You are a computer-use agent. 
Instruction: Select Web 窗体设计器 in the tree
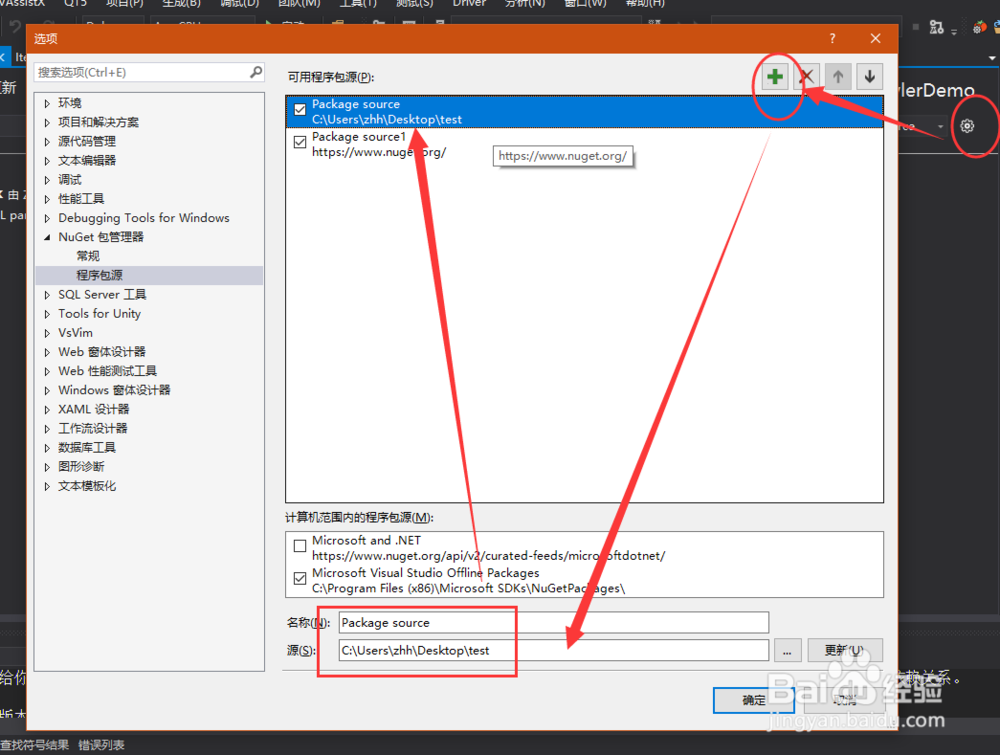click(x=102, y=352)
